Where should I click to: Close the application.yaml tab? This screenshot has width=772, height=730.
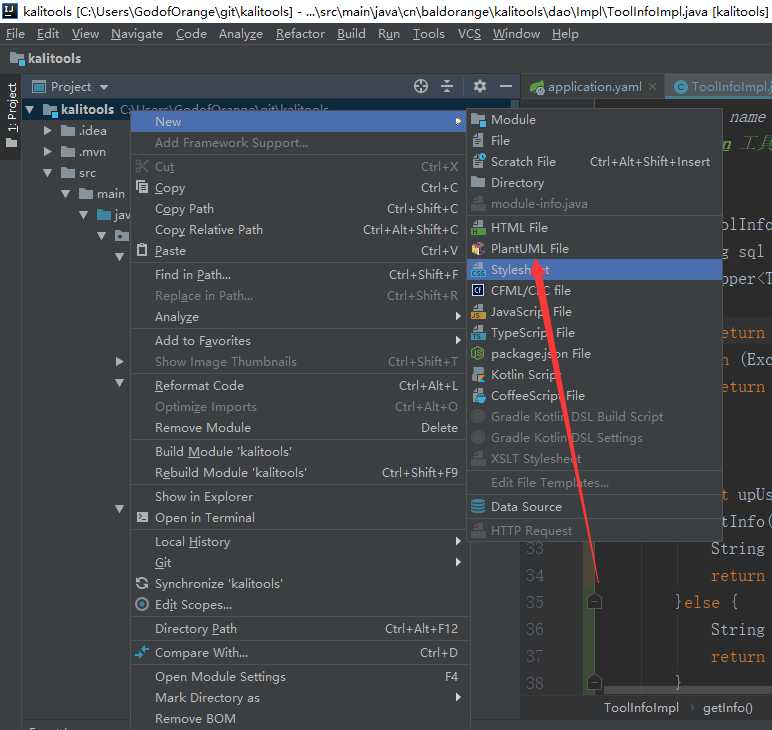(x=652, y=87)
